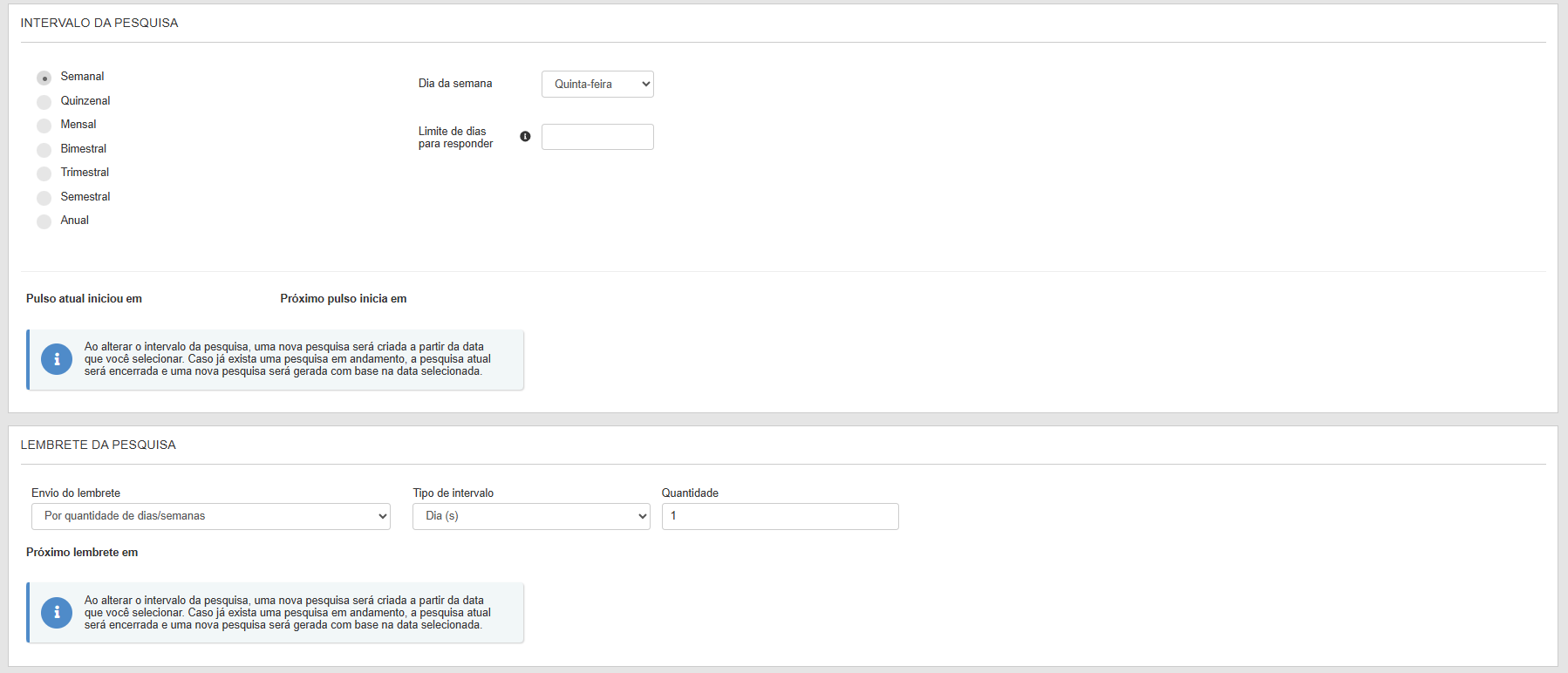Choose the Semestral interval option
Screen dimensions: 1568x673
click(44, 198)
